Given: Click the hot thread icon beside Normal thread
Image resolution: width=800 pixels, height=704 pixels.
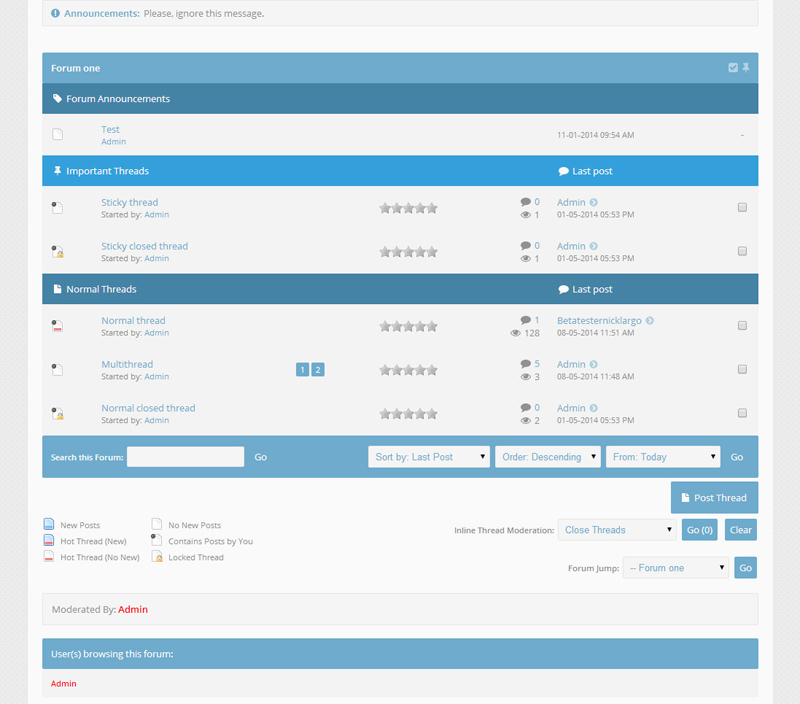Looking at the screenshot, I should click(x=58, y=326).
